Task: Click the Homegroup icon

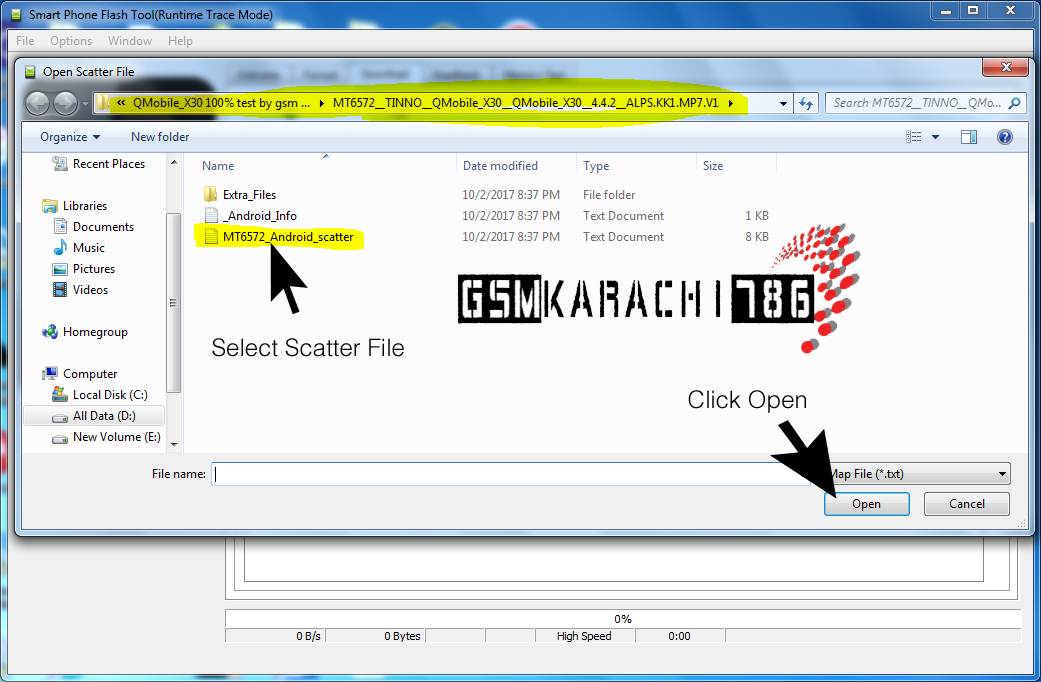Action: coord(50,332)
